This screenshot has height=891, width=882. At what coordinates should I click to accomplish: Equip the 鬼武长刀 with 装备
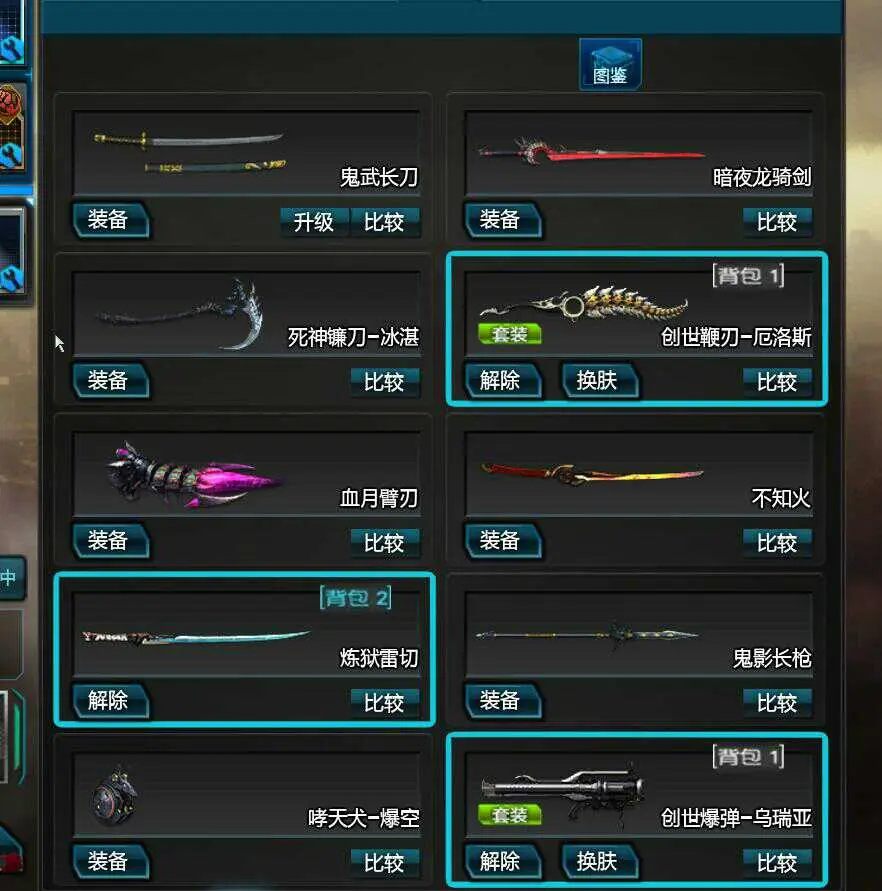pos(110,220)
